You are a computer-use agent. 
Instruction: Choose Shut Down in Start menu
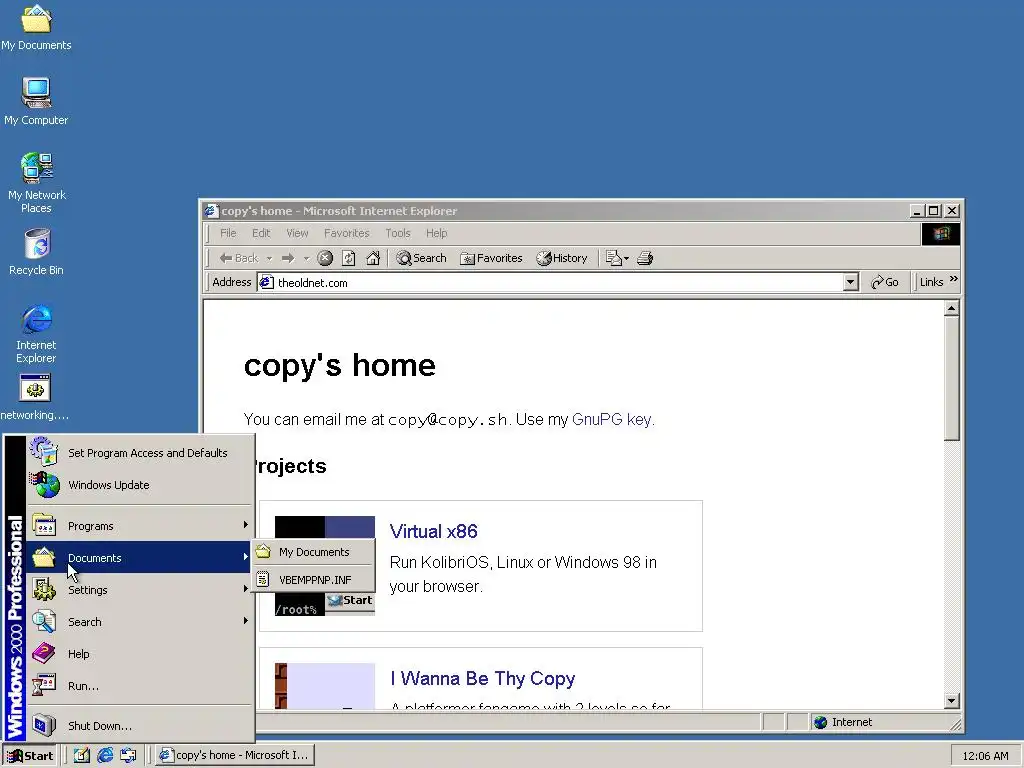pos(139,726)
